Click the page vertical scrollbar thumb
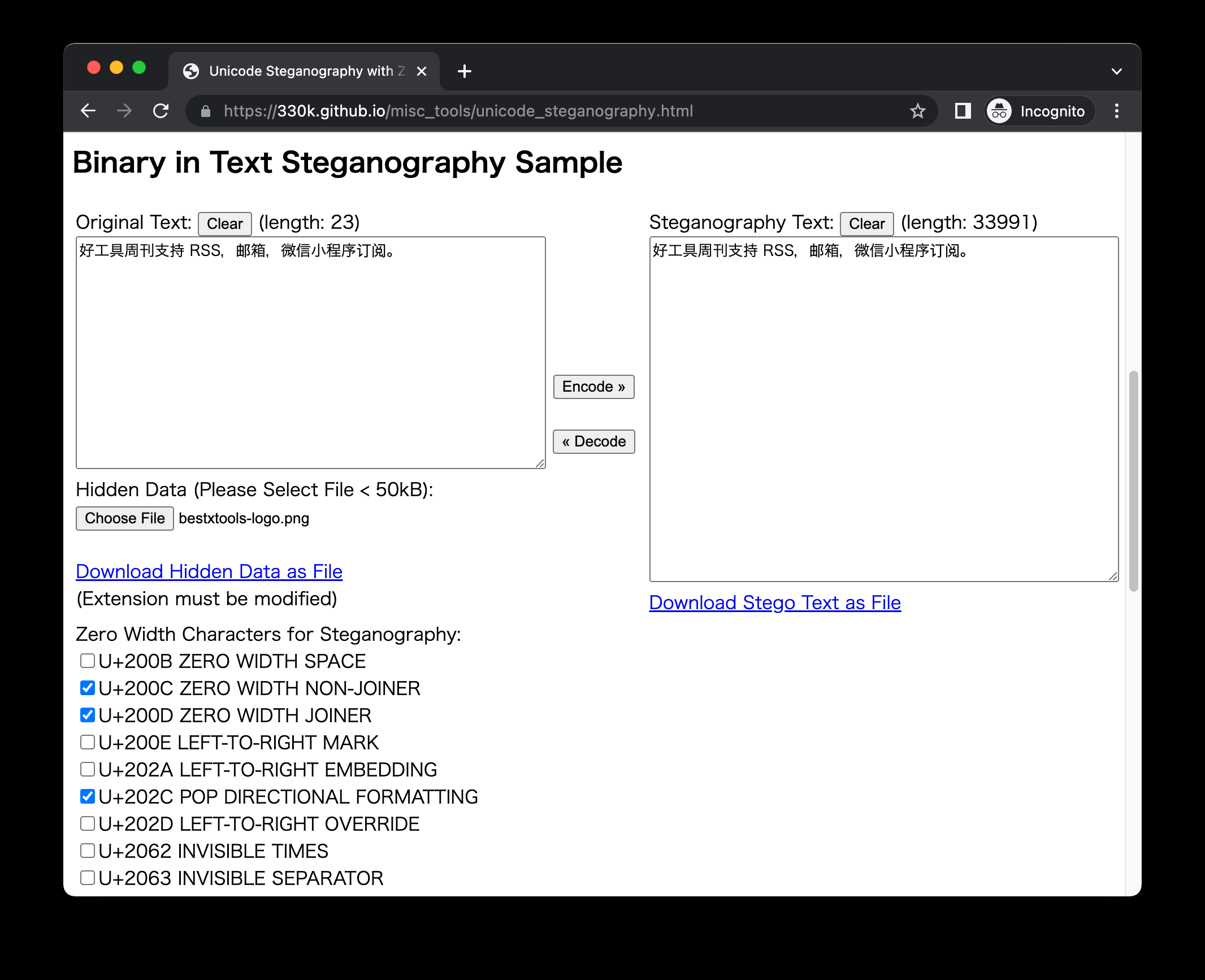The image size is (1205, 980). click(x=1133, y=481)
